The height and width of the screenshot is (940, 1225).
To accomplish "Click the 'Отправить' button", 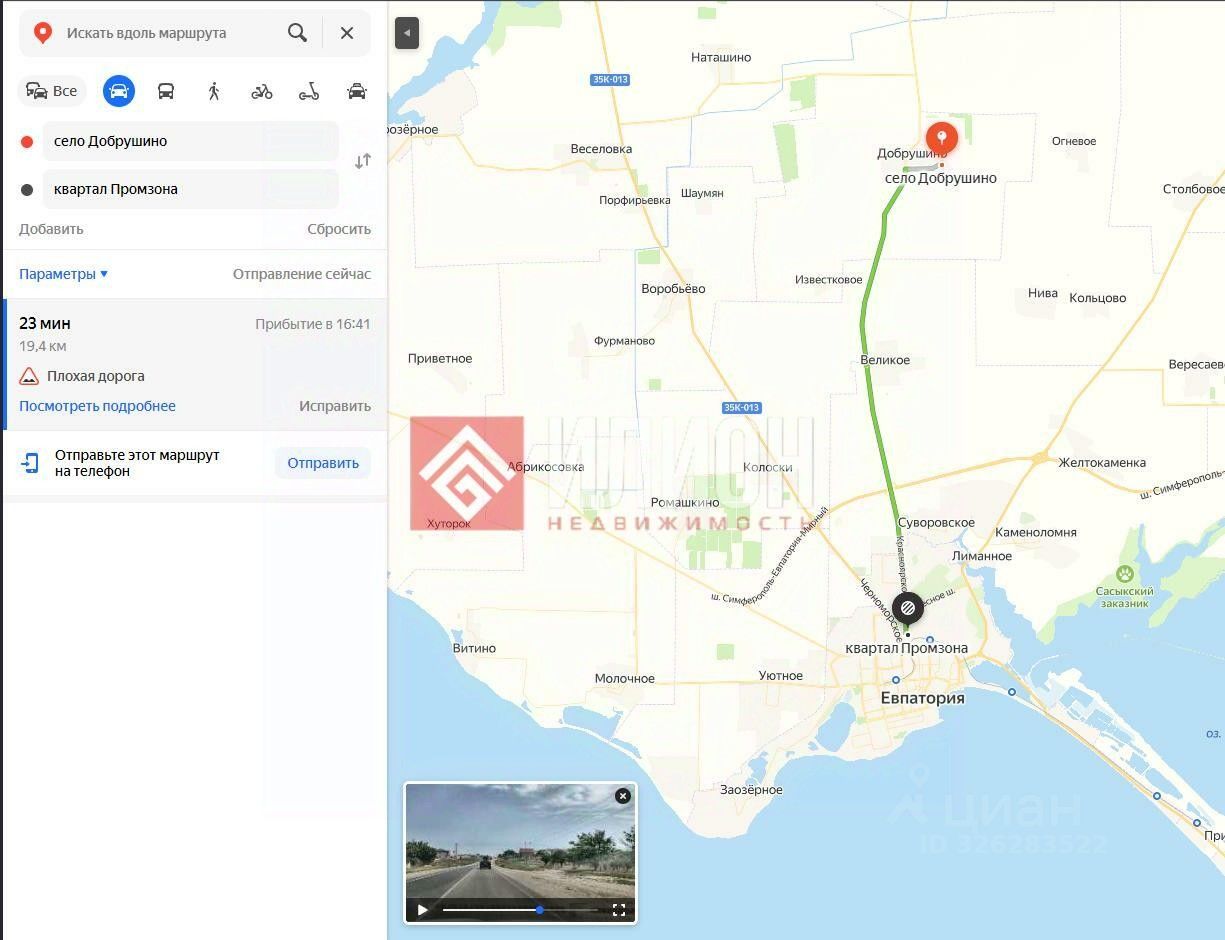I will pos(323,463).
